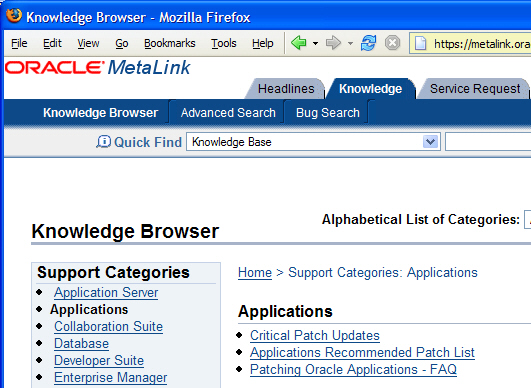Image resolution: width=531 pixels, height=388 pixels.
Task: Open the Bug Search subtab
Action: click(x=327, y=113)
